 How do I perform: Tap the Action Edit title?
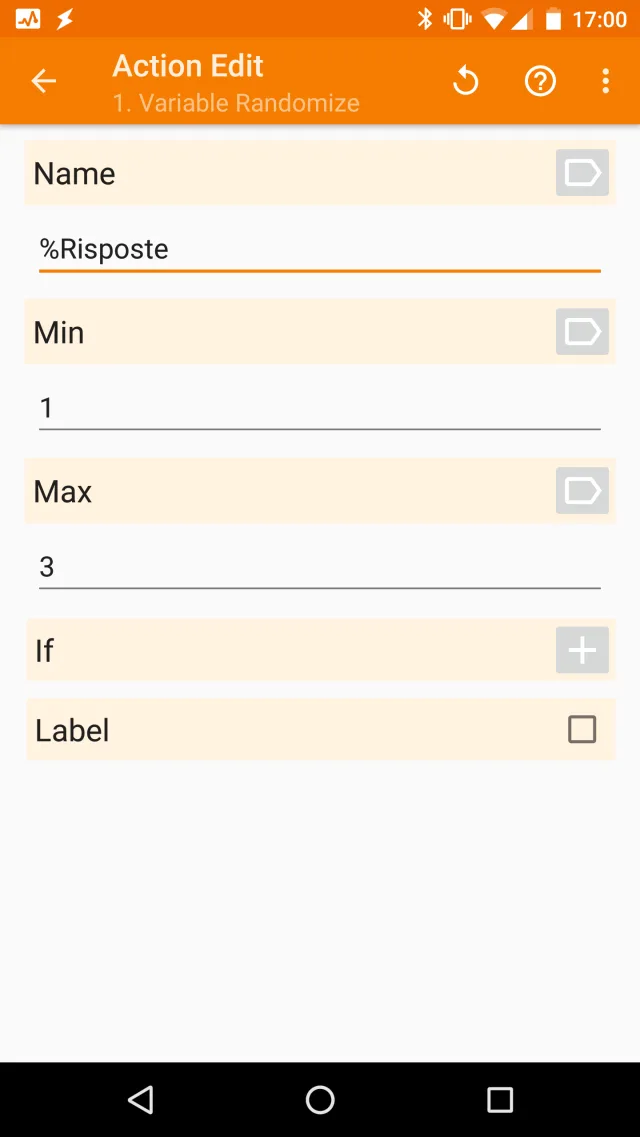[x=187, y=65]
